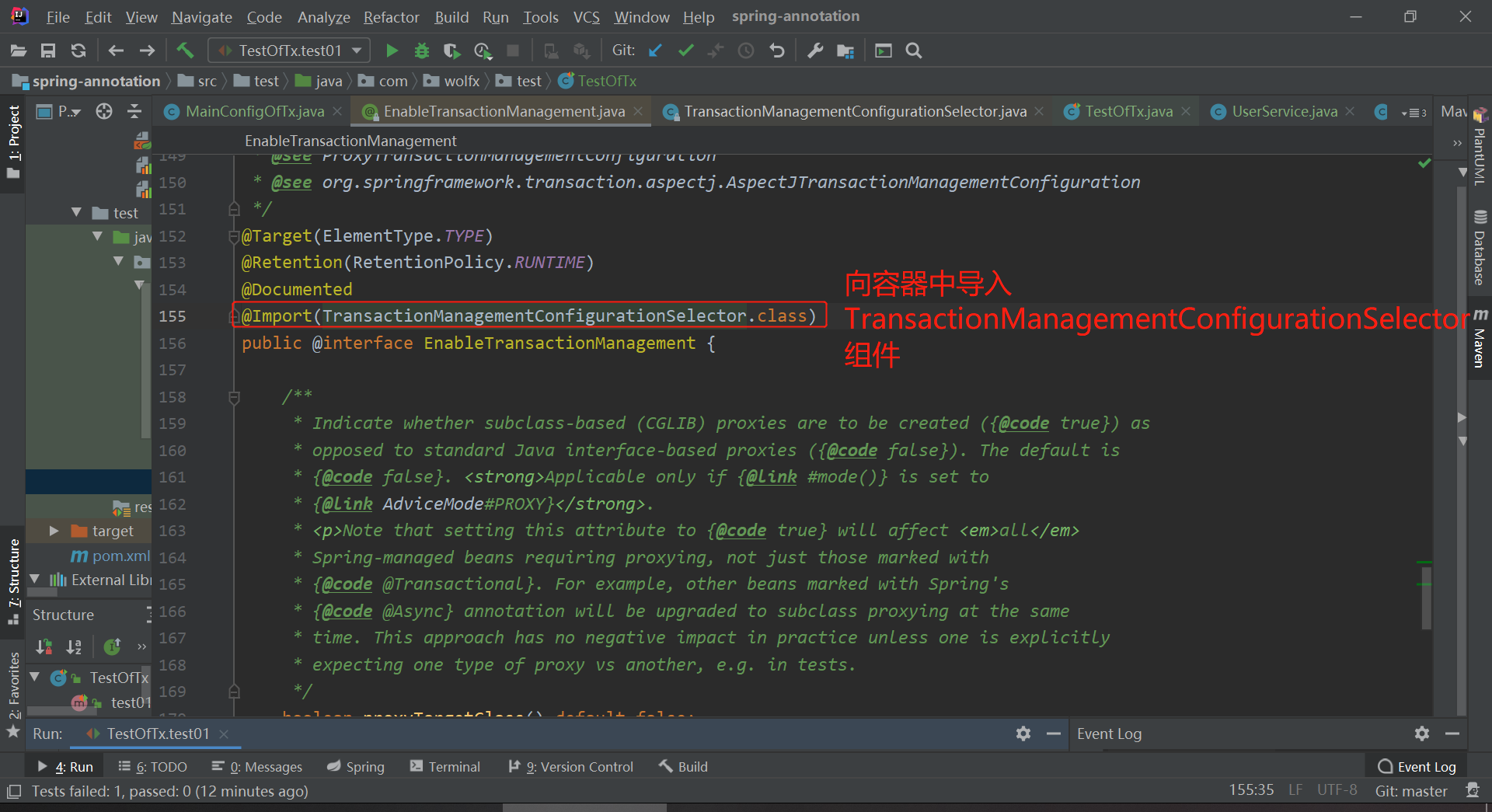Open Run panel settings gear
This screenshot has width=1492, height=812.
tap(1023, 734)
